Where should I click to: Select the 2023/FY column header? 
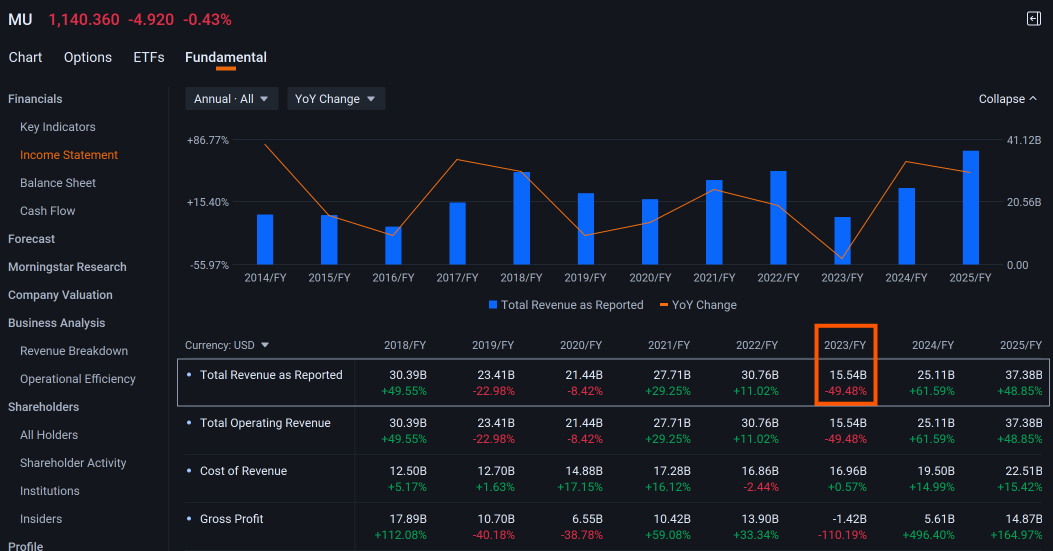click(x=845, y=345)
